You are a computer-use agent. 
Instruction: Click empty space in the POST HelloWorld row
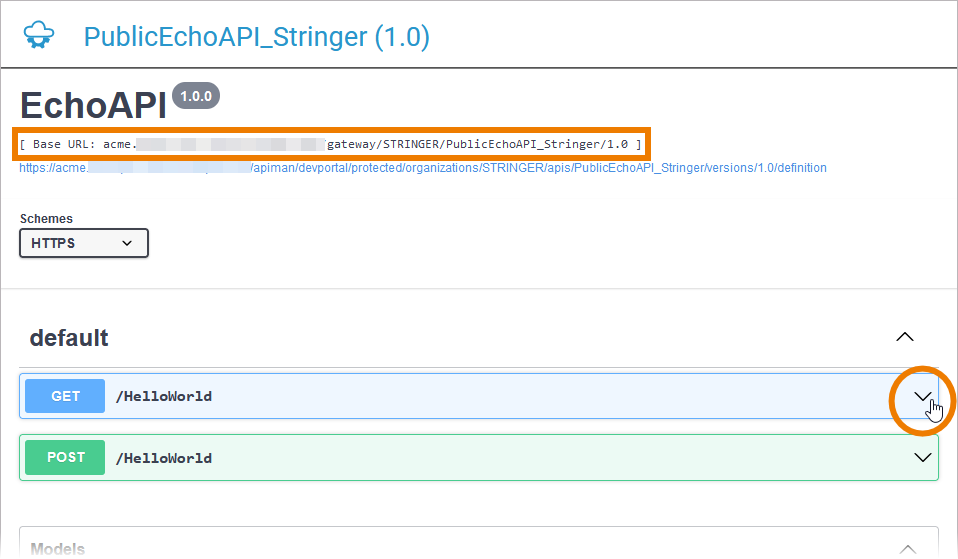pos(550,458)
